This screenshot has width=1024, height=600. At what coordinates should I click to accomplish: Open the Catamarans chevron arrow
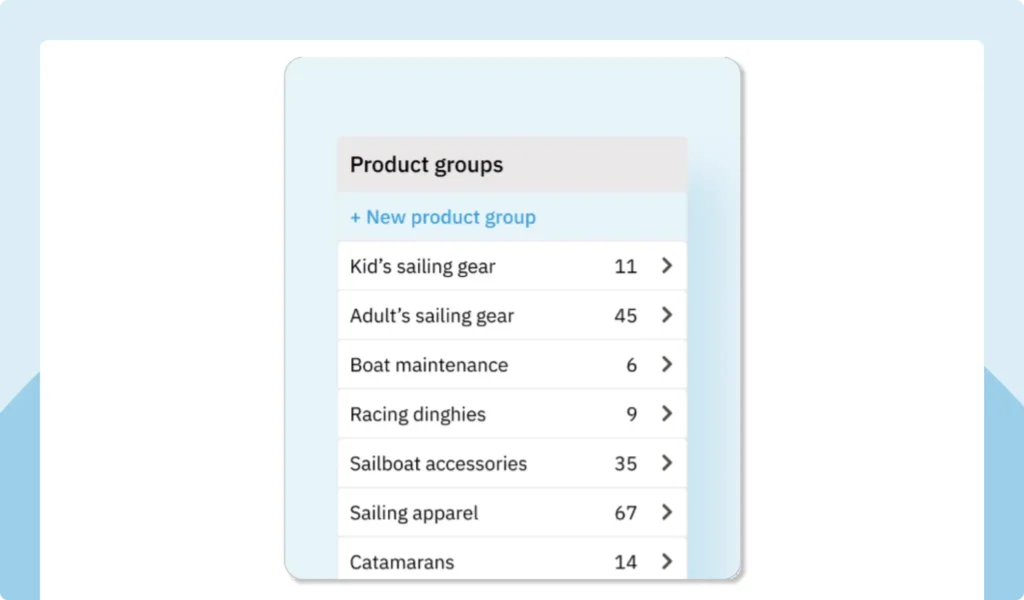[x=667, y=561]
